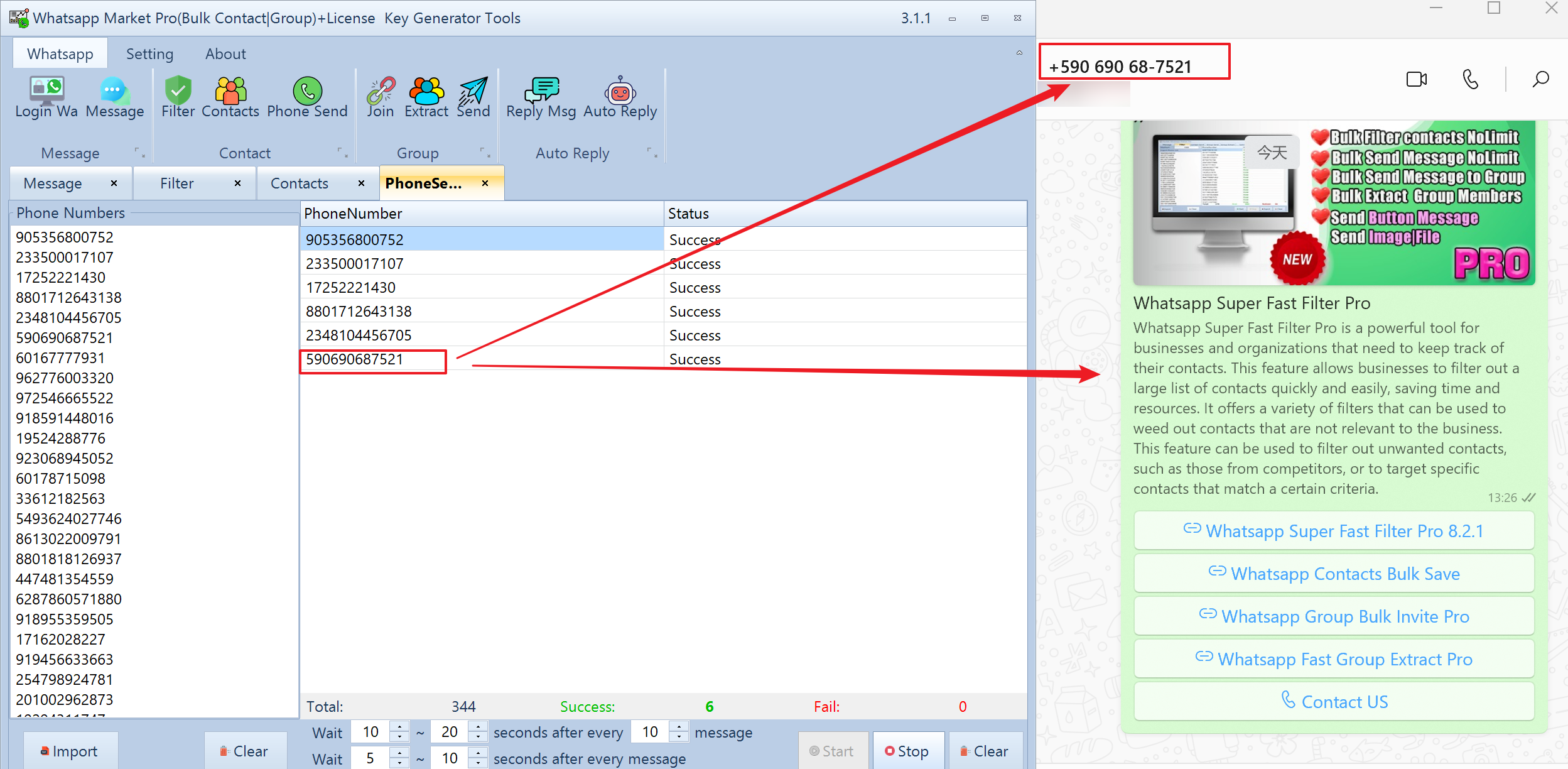This screenshot has width=1568, height=769.
Task: Increase the message count stepper
Action: tap(679, 726)
